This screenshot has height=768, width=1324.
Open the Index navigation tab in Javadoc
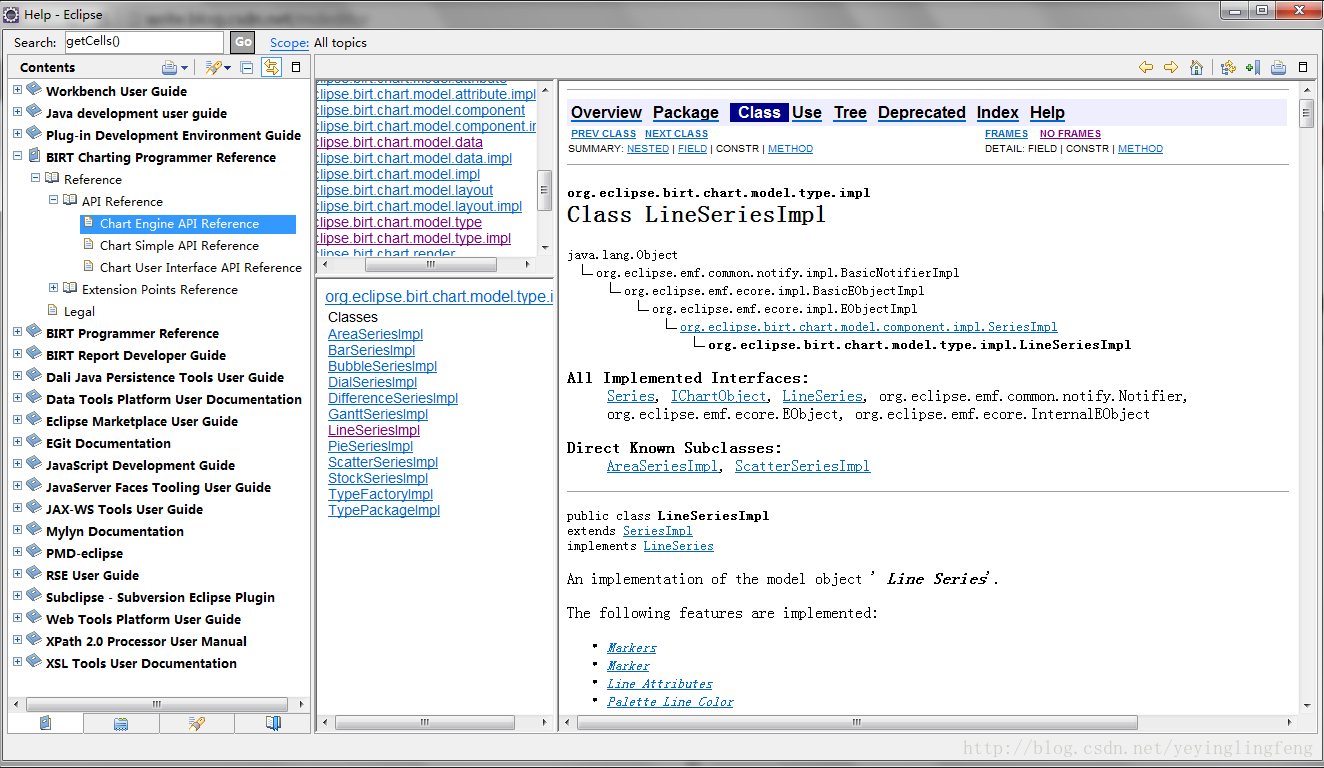998,112
